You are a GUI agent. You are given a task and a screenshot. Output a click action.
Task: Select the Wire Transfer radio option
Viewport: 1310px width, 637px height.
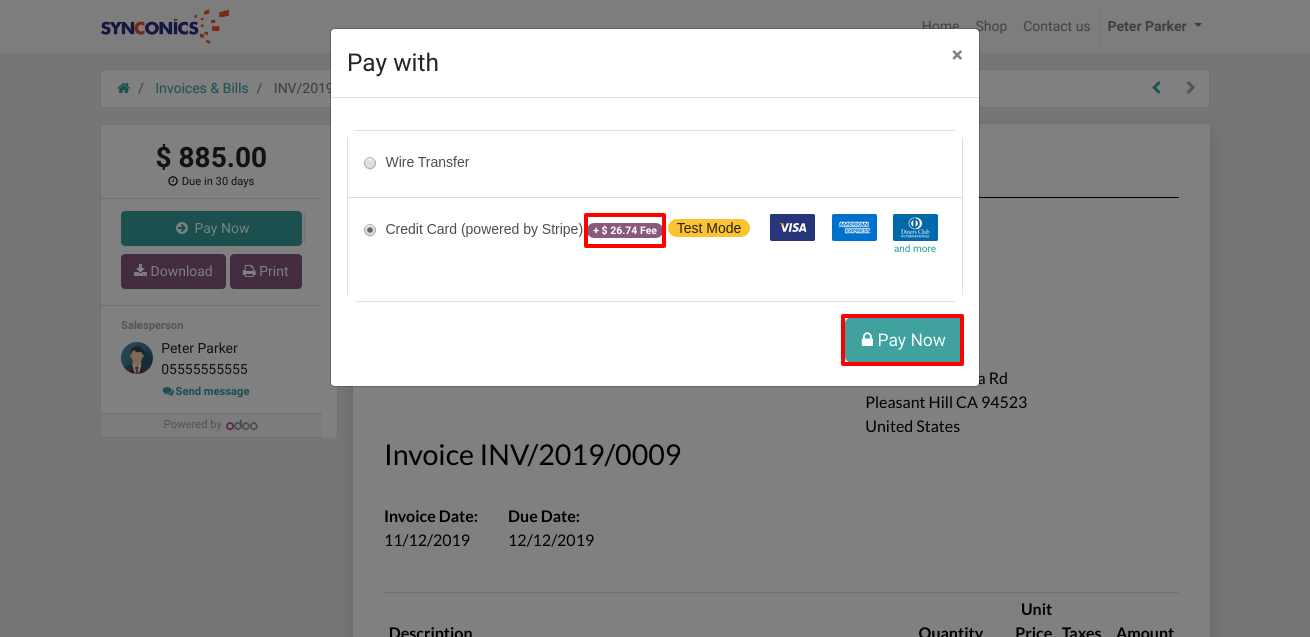point(370,163)
